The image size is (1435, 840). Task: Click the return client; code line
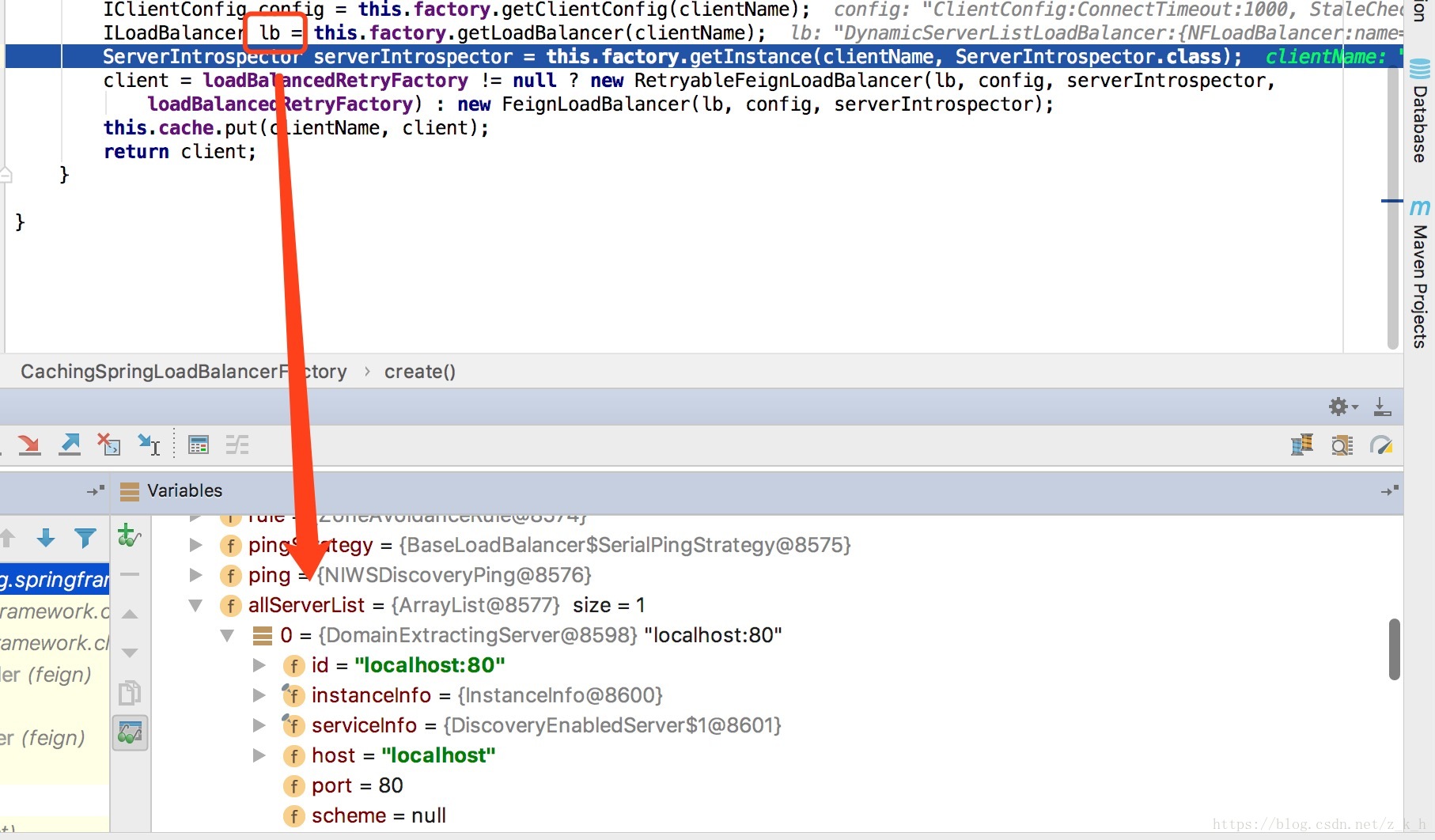pyautogui.click(x=180, y=152)
